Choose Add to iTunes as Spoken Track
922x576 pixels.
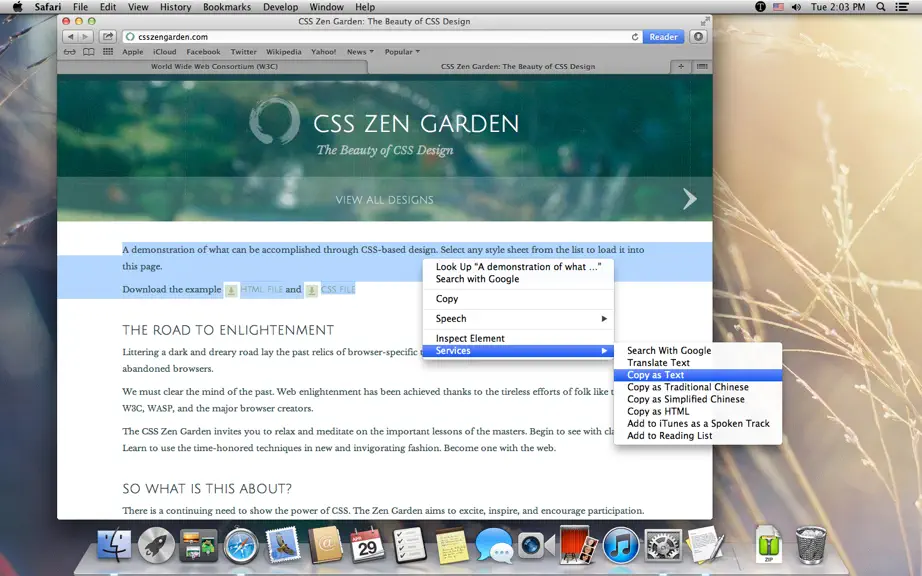tap(698, 423)
